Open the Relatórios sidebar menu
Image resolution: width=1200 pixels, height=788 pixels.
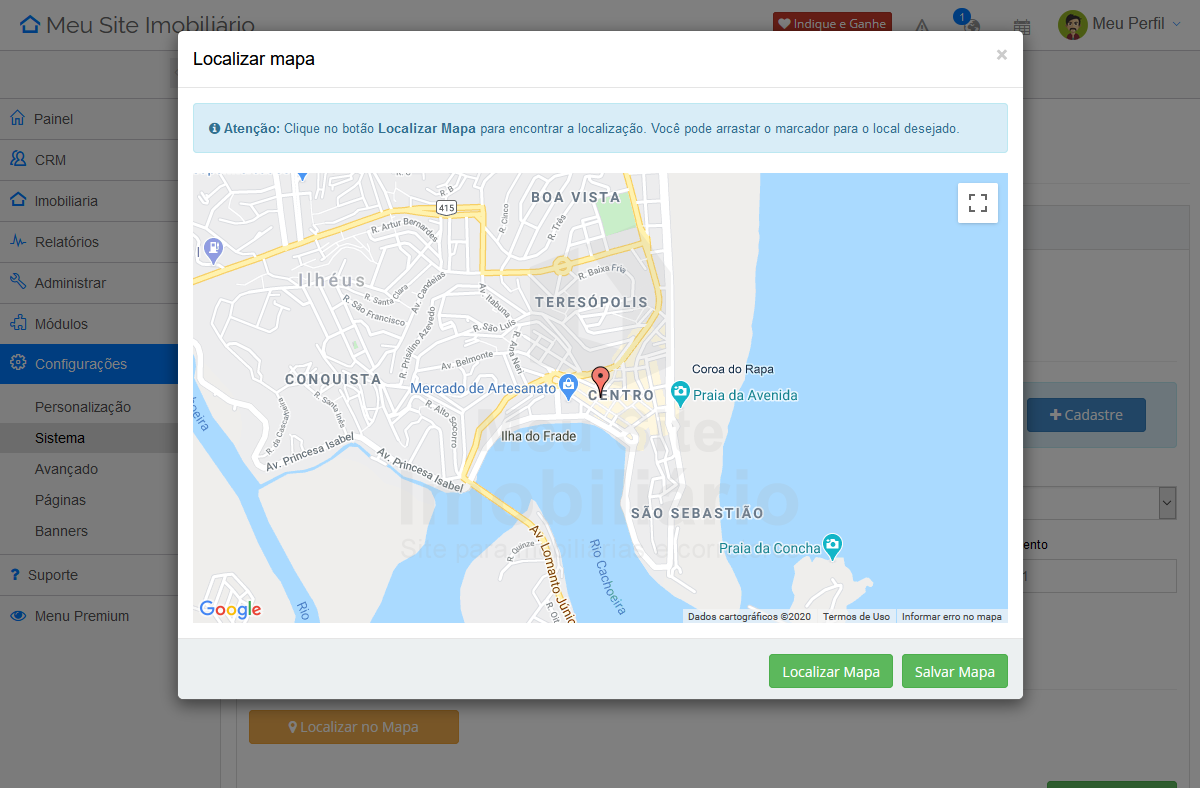pos(67,242)
